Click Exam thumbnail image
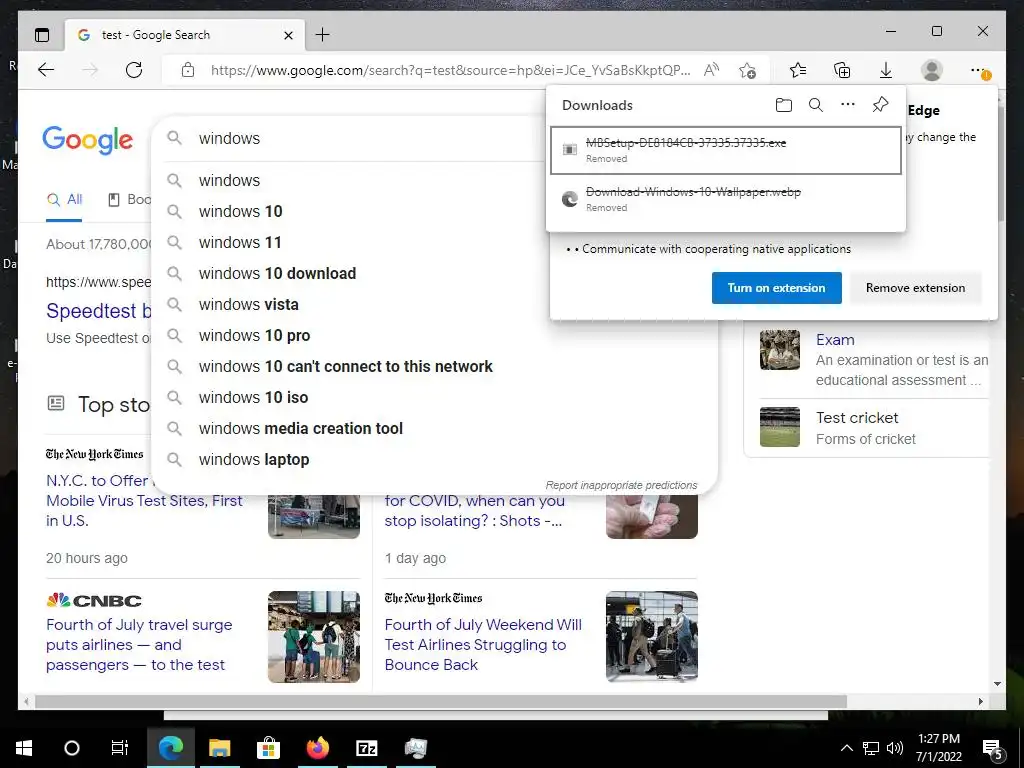 (780, 350)
